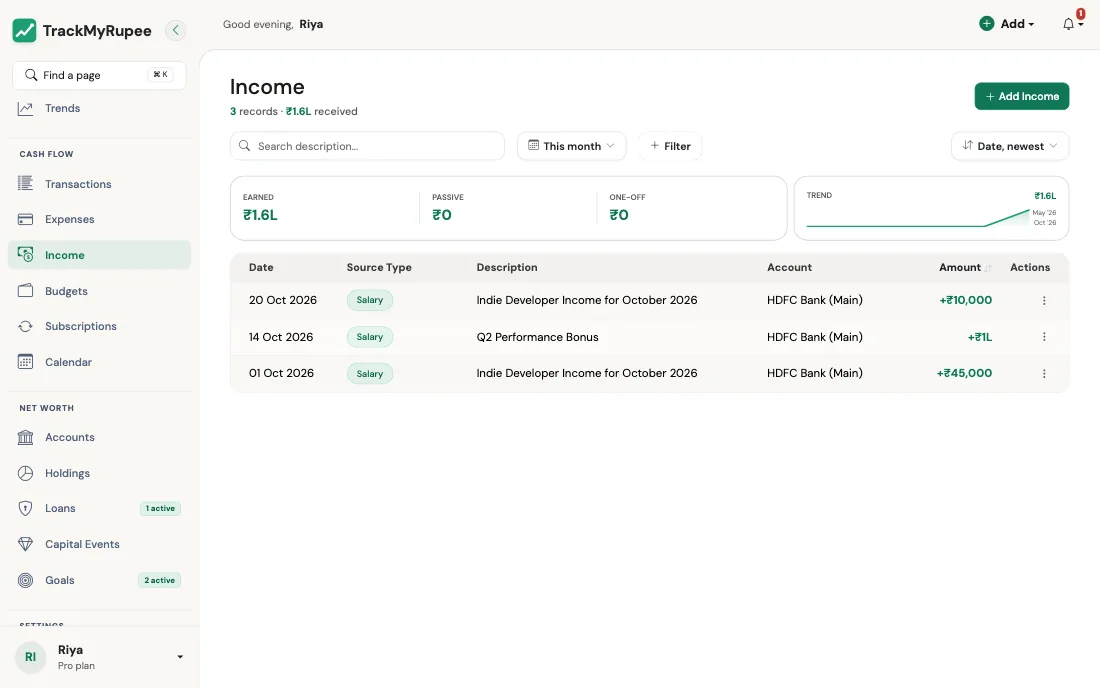Click the Subscriptions refresh icon

click(x=25, y=326)
